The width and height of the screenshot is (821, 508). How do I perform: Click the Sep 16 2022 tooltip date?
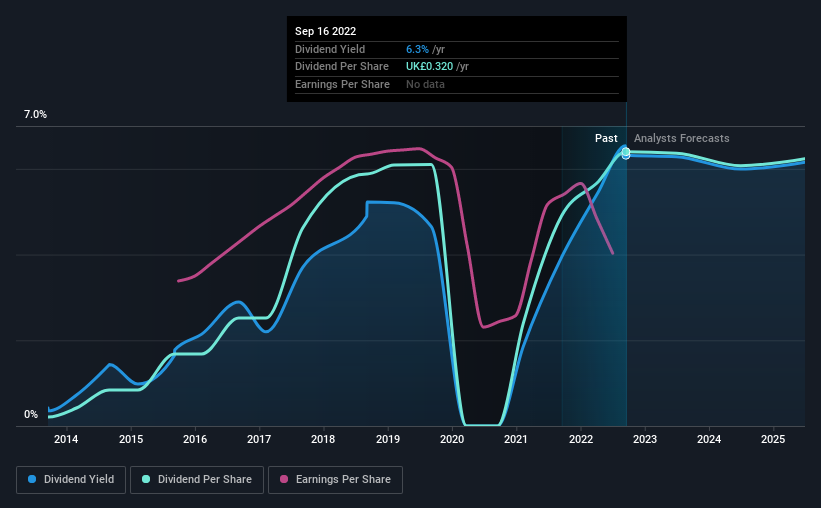[x=325, y=31]
